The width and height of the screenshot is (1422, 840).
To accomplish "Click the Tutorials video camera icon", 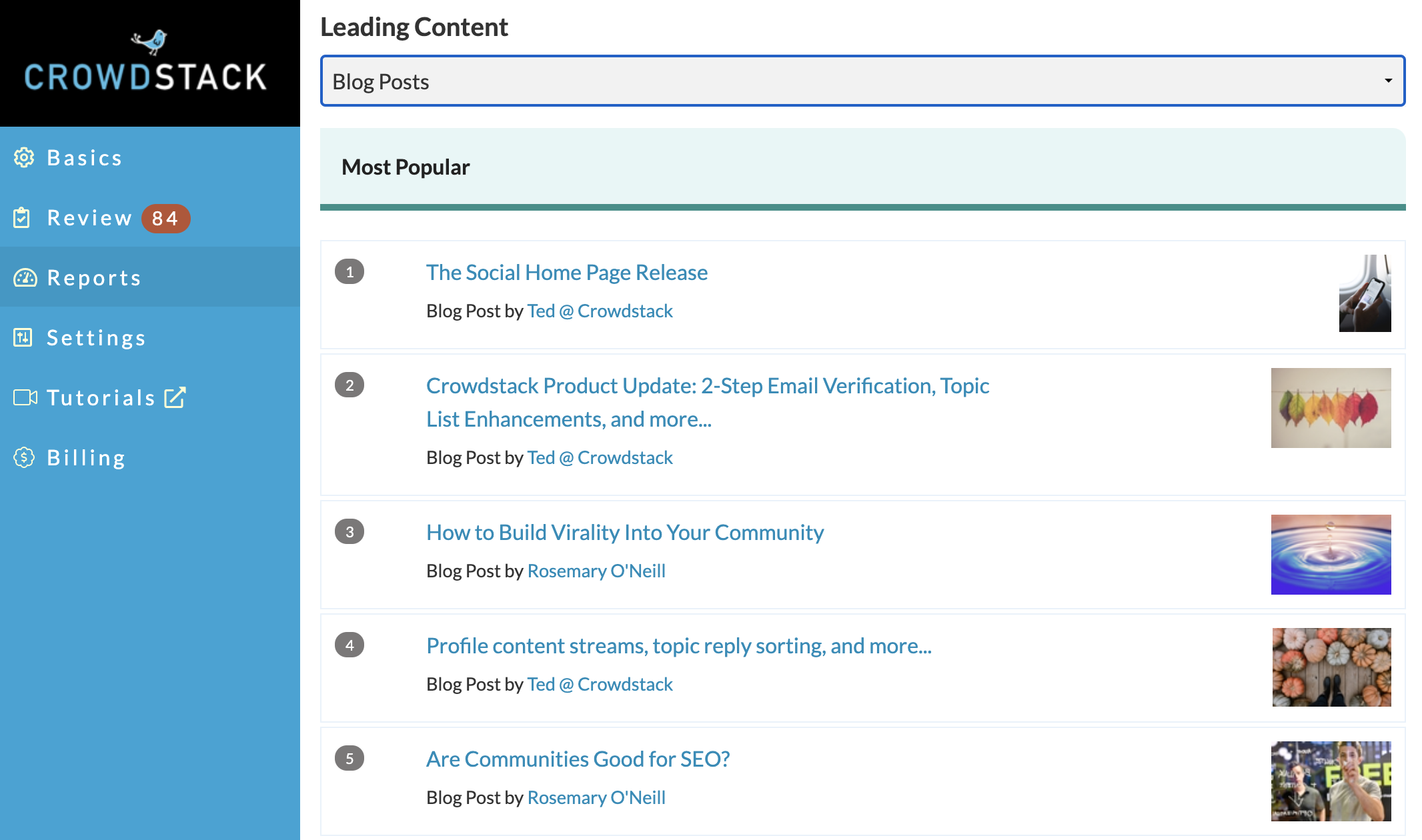I will (x=25, y=398).
